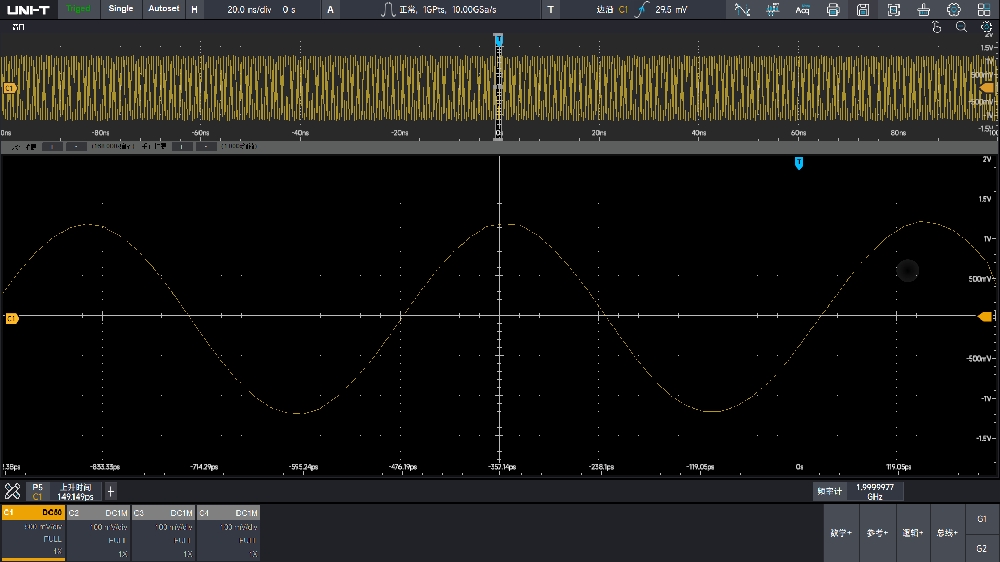Image resolution: width=1000 pixels, height=562 pixels.
Task: Open the ruler measurement tools icon
Action: tap(13, 491)
